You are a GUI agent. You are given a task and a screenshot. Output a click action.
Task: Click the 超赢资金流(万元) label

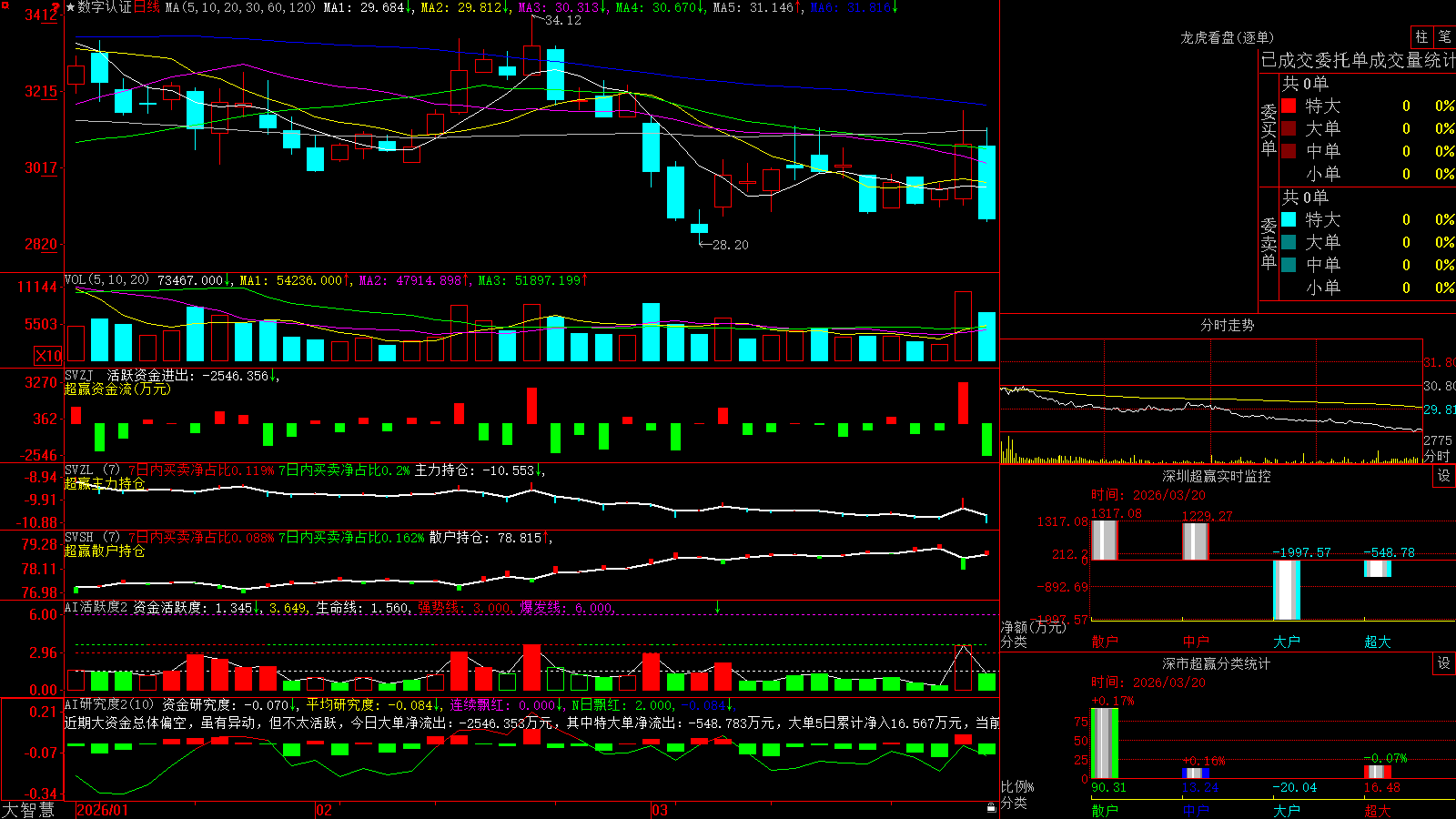[117, 389]
